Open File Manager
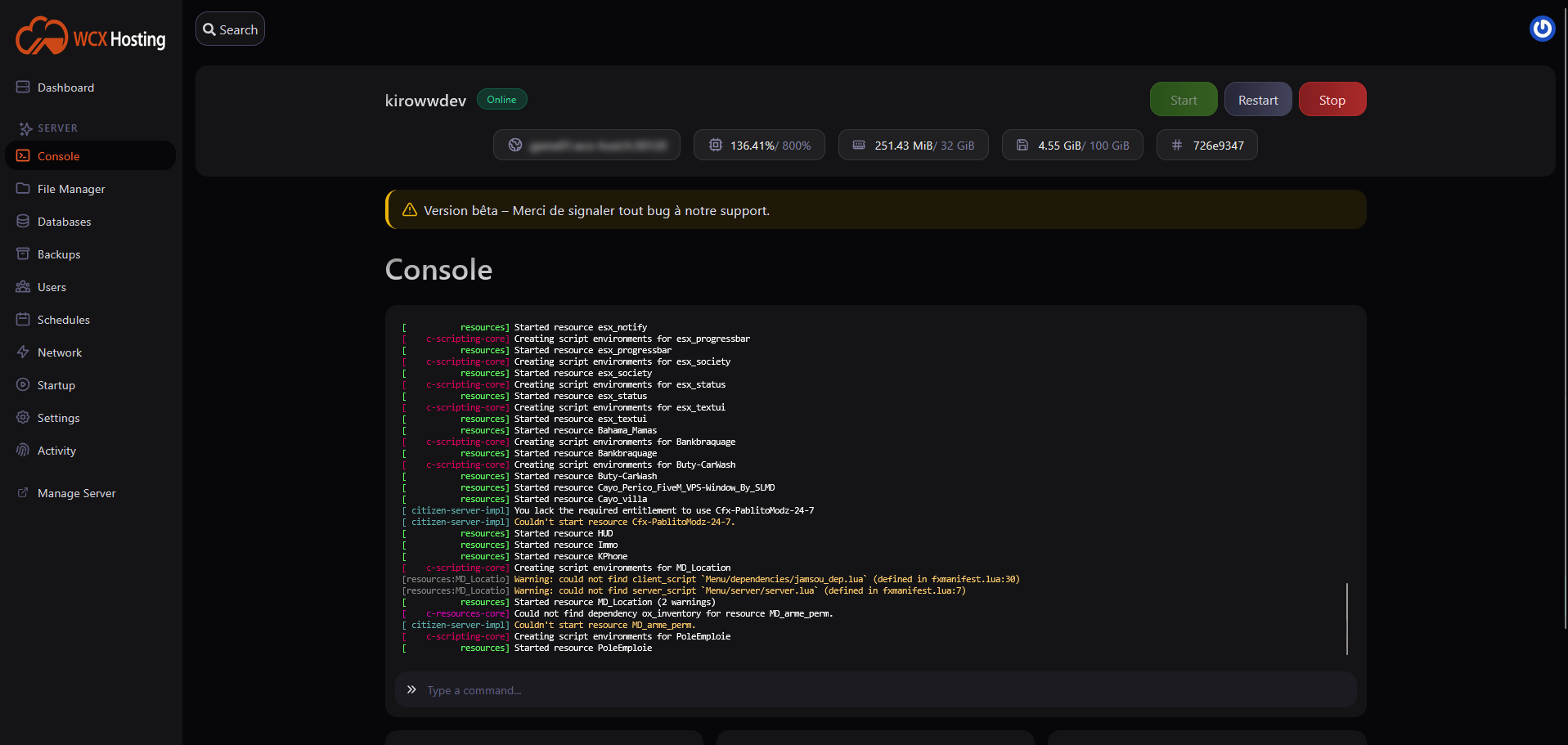The height and width of the screenshot is (745, 1568). coord(90,189)
